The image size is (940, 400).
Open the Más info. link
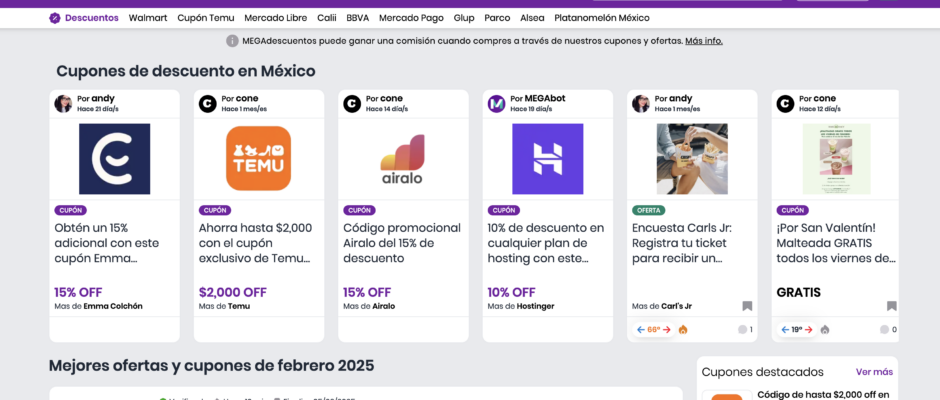coord(703,41)
